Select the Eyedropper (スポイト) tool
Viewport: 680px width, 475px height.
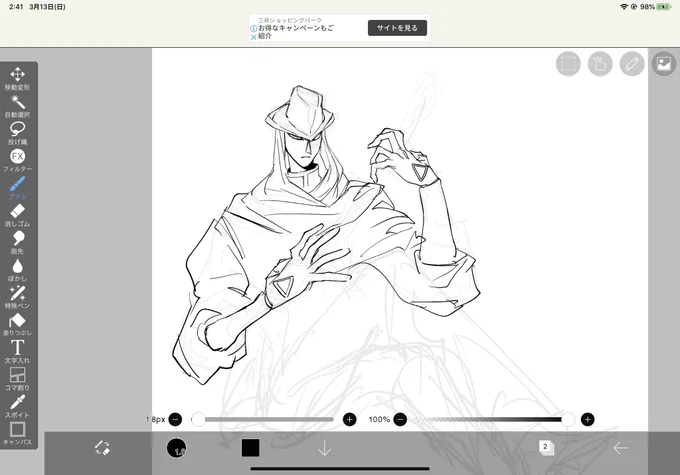point(17,406)
